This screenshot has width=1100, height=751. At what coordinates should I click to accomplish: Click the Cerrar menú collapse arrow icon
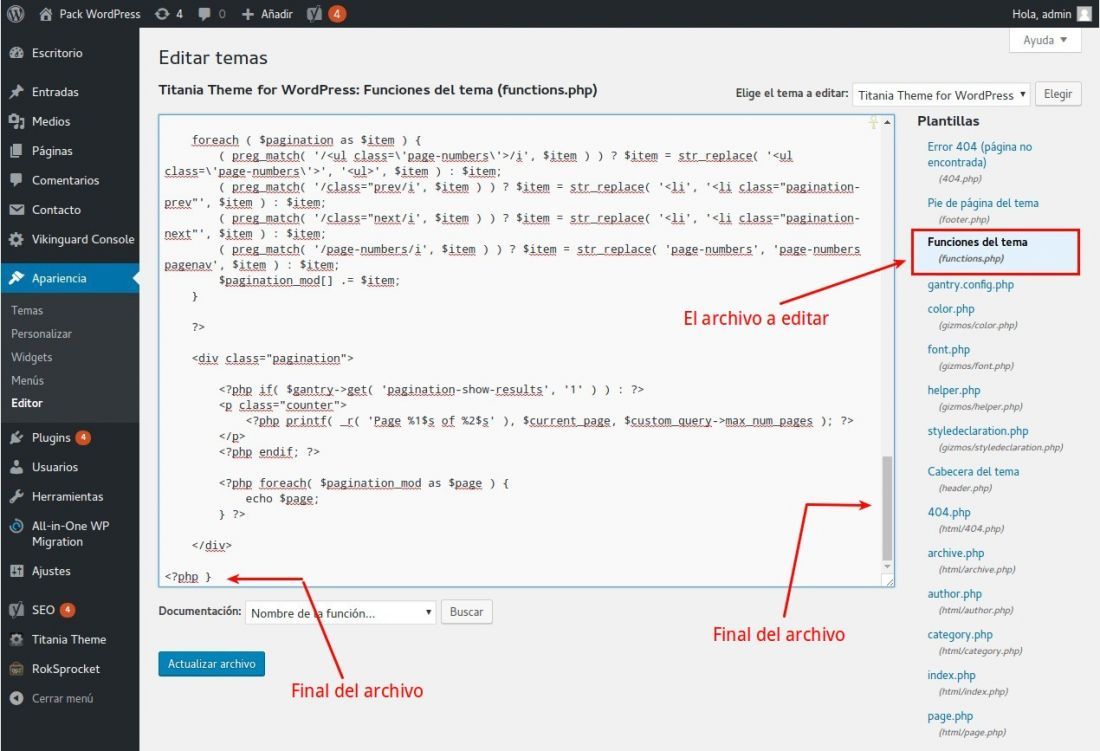point(17,698)
